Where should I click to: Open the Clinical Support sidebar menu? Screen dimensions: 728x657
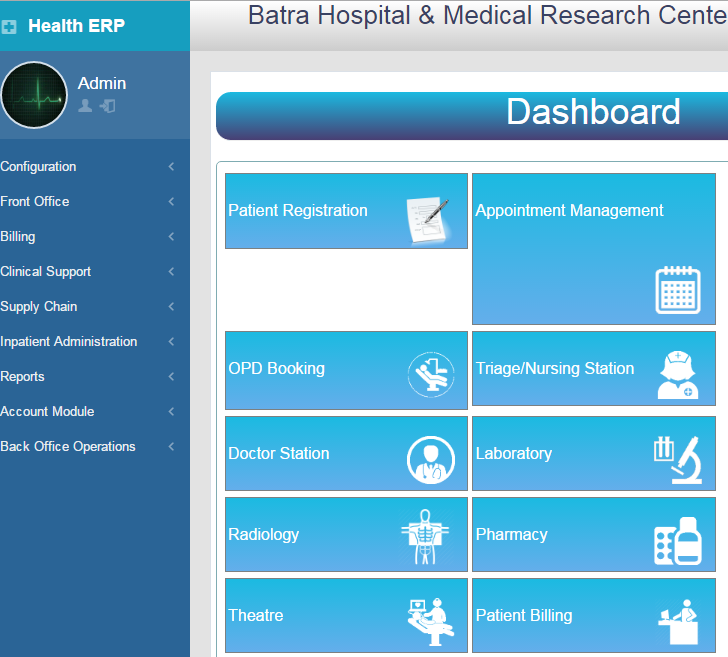pyautogui.click(x=95, y=272)
